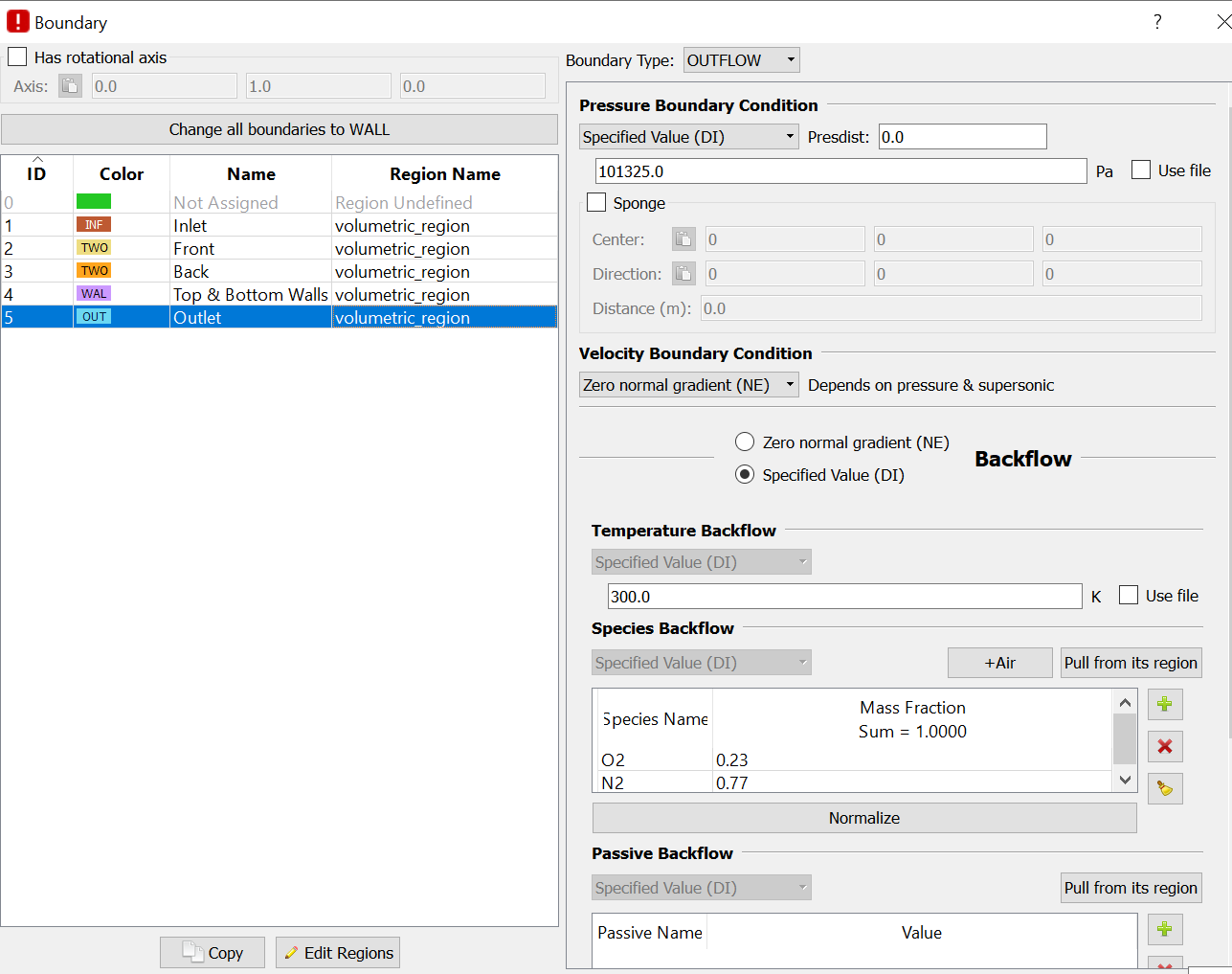This screenshot has height=974, width=1232.
Task: Click the Species Name column header
Action: click(655, 719)
